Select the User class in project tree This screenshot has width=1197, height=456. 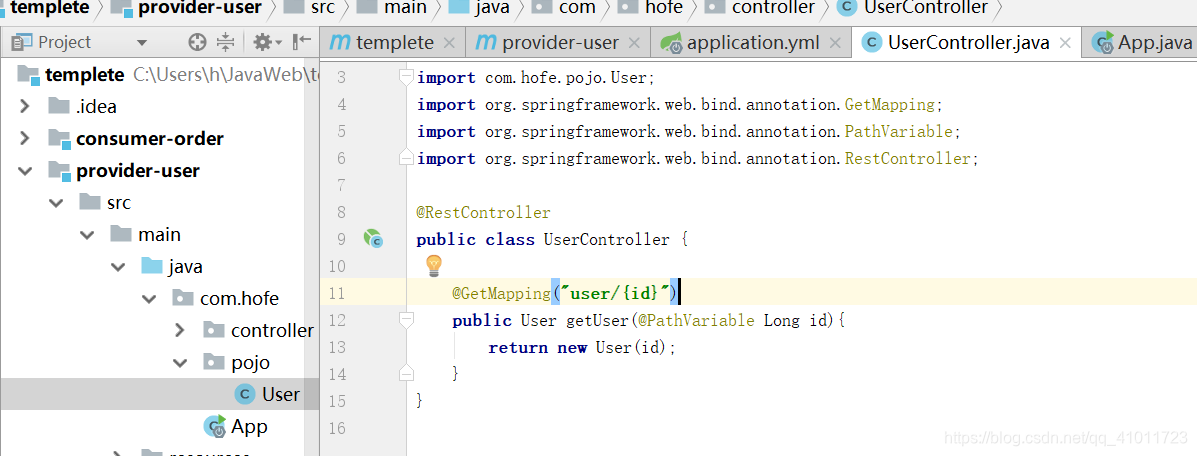[x=281, y=394]
